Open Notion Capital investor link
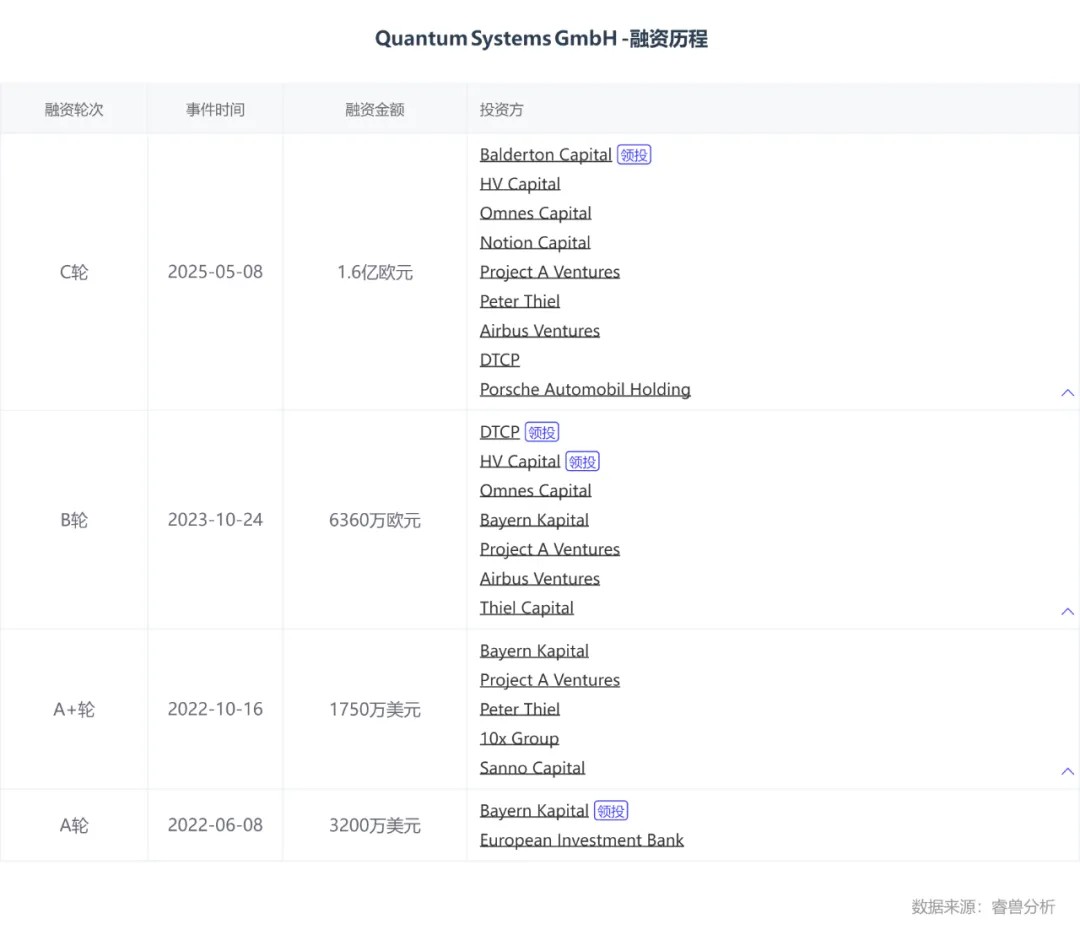Viewport: 1080px width, 951px height. (534, 242)
